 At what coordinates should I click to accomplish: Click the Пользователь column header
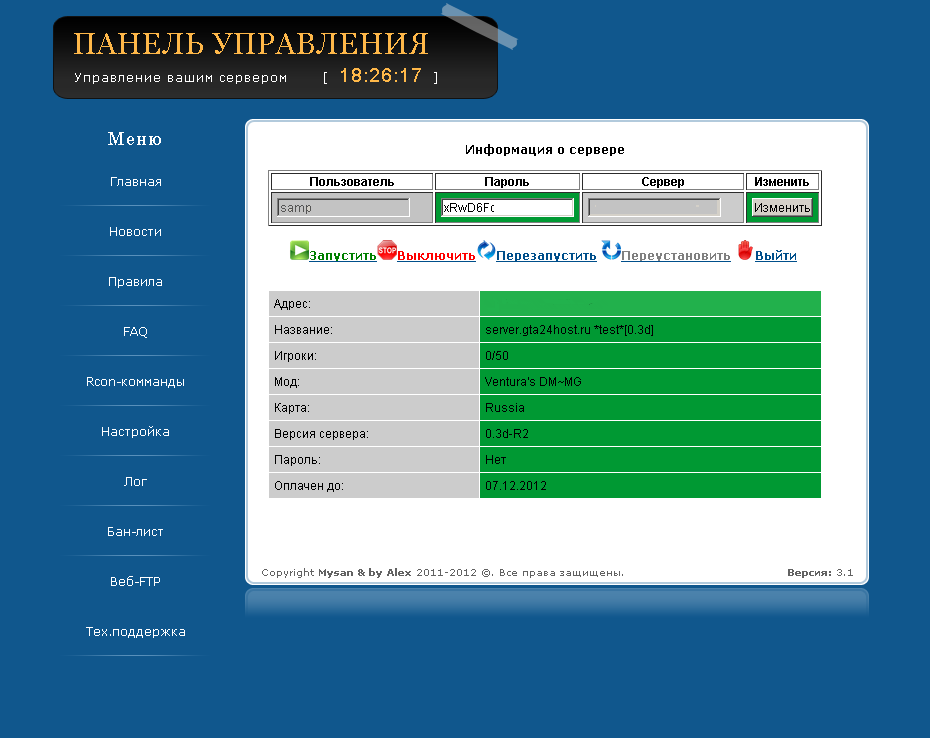[x=352, y=182]
